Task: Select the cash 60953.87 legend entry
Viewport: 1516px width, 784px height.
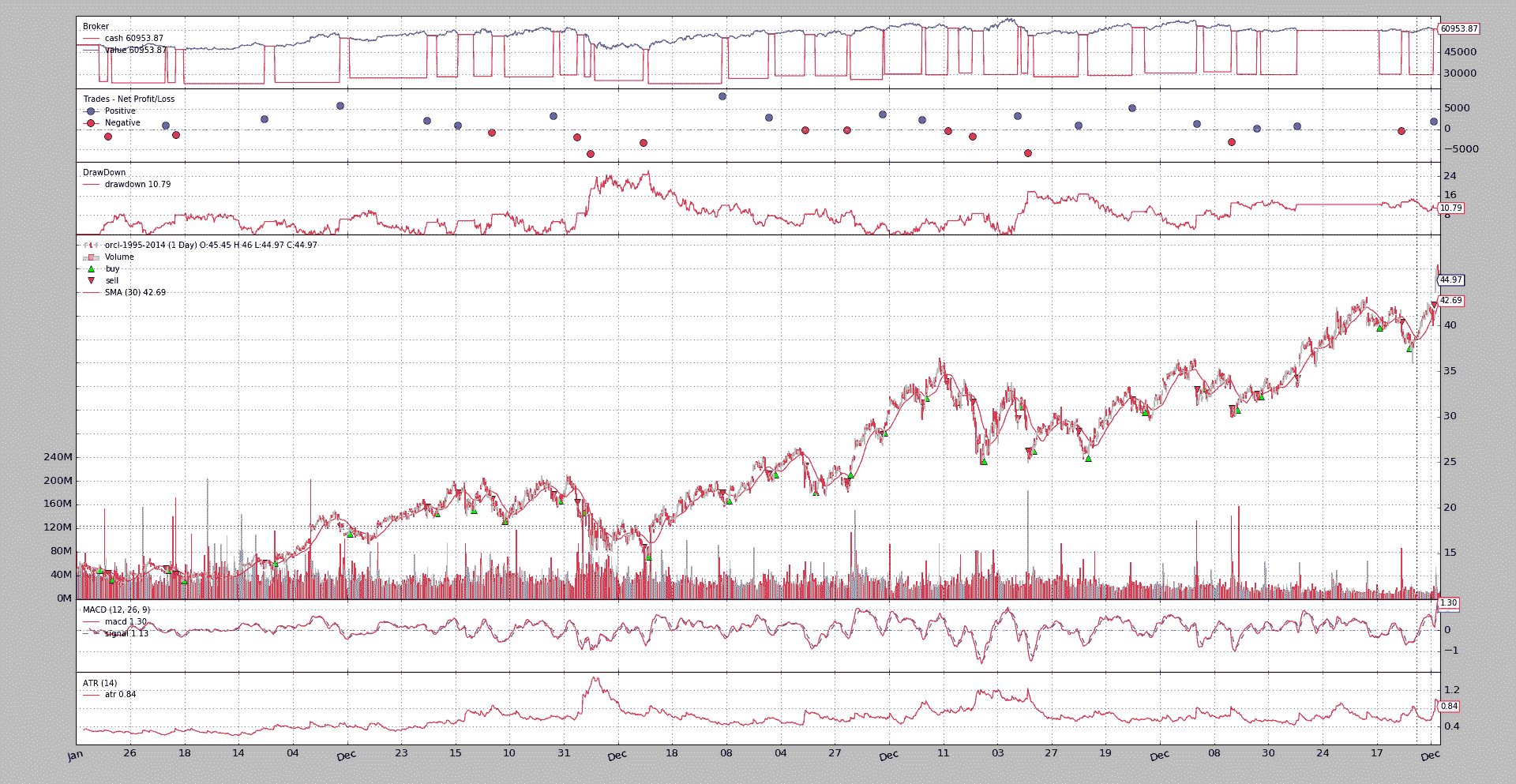Action: tap(123, 39)
